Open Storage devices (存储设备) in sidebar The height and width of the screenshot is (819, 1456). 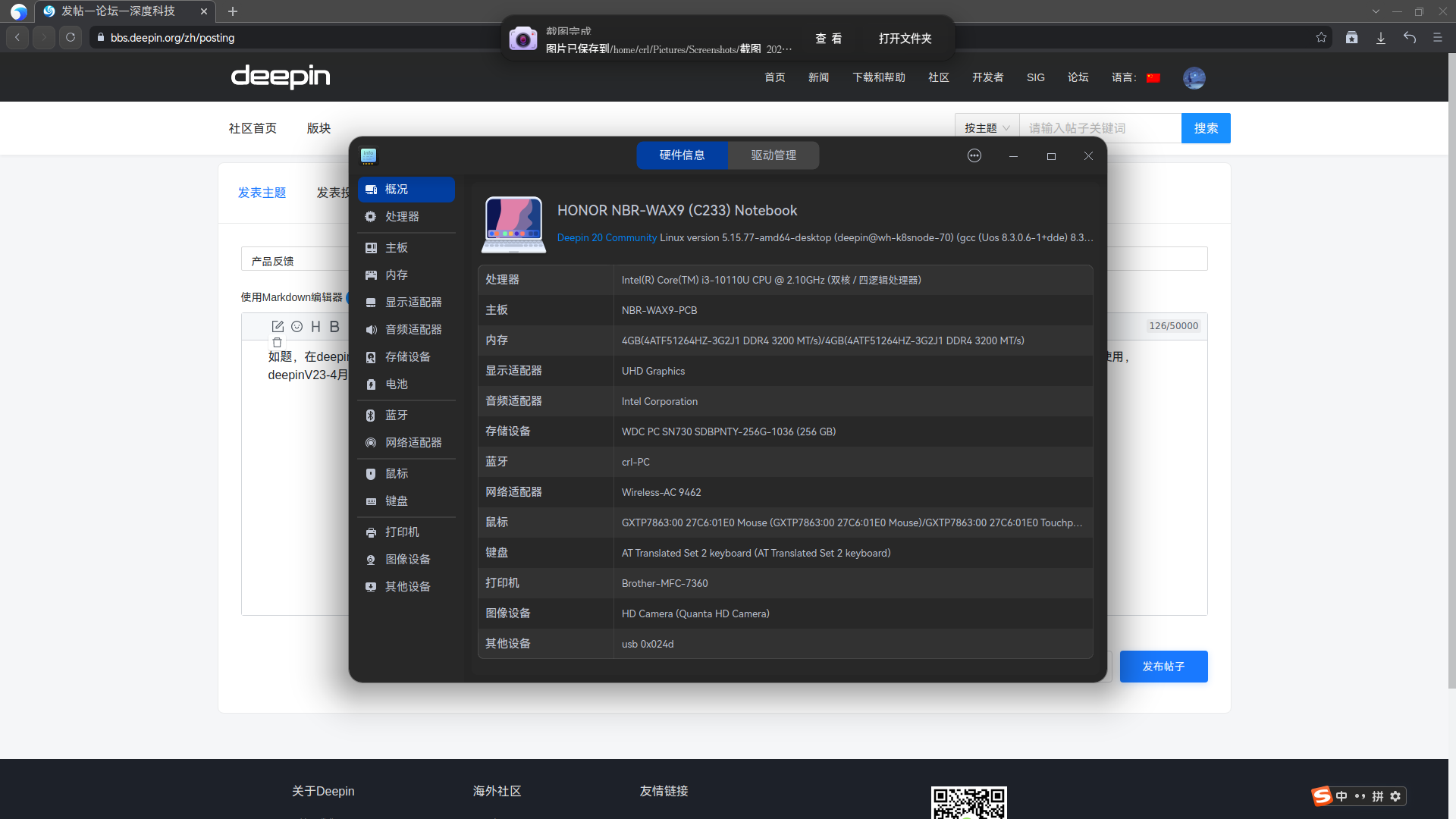pyautogui.click(x=407, y=356)
